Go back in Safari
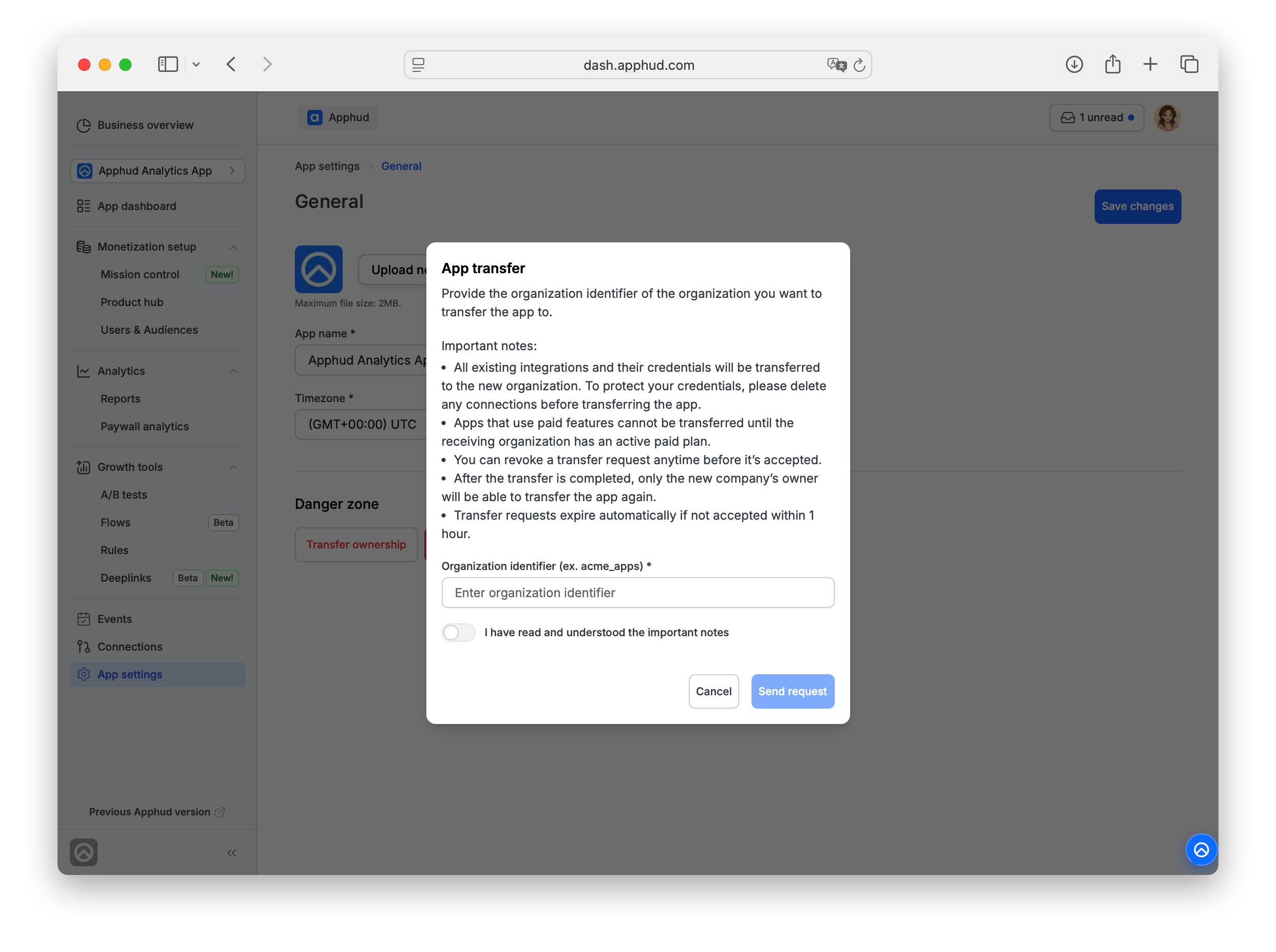The image size is (1276, 952). [x=231, y=64]
